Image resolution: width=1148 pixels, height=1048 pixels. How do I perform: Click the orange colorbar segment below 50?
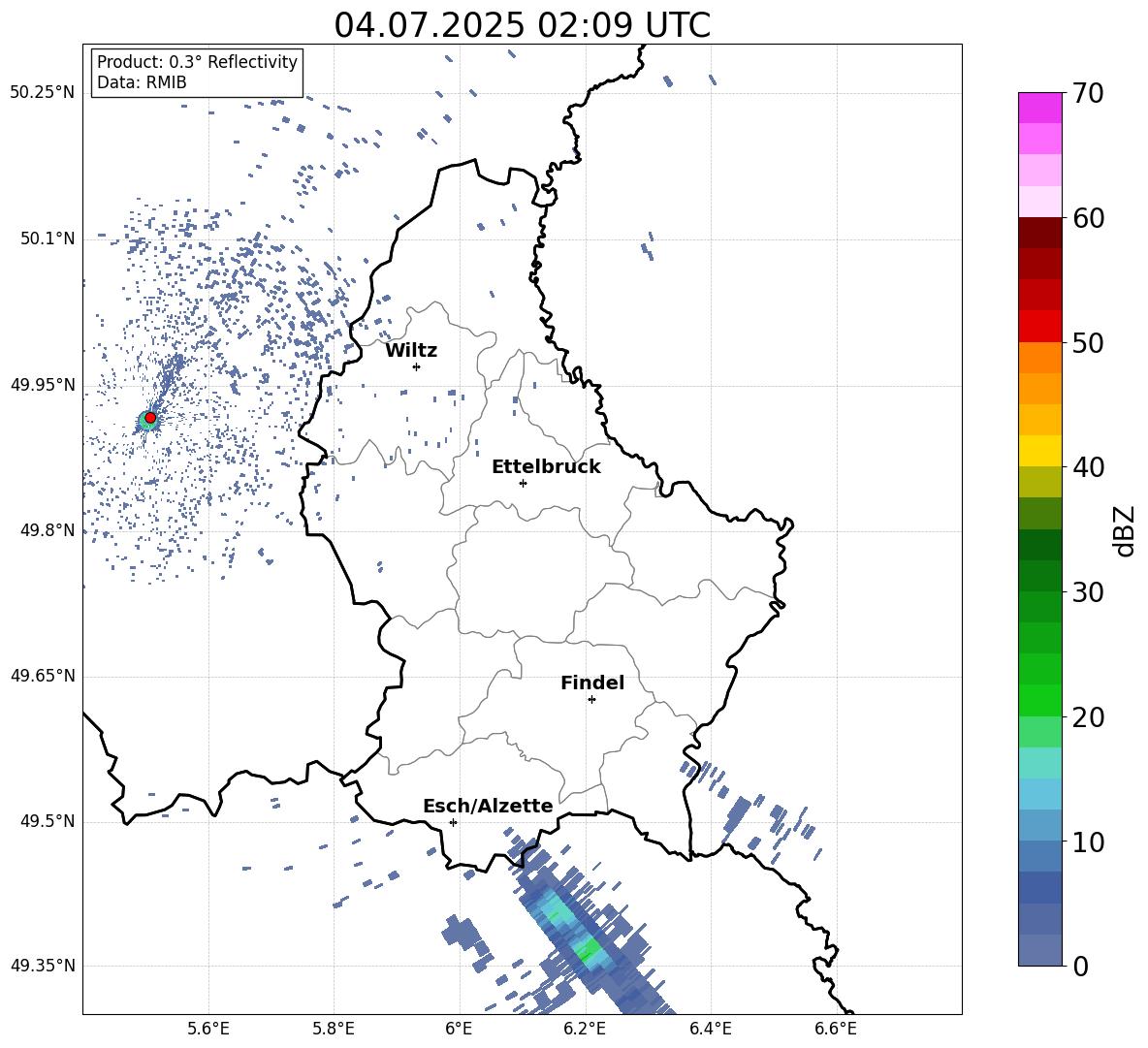[x=1039, y=358]
